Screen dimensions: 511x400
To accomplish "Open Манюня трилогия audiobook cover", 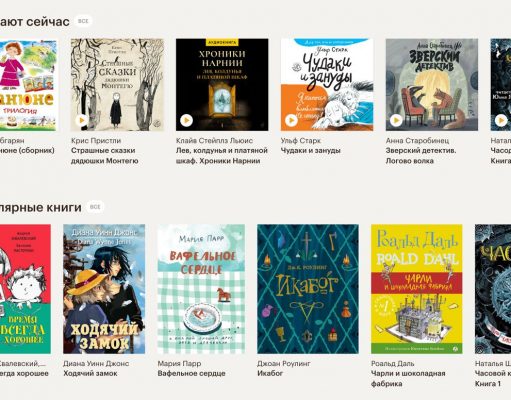I will (x=28, y=85).
